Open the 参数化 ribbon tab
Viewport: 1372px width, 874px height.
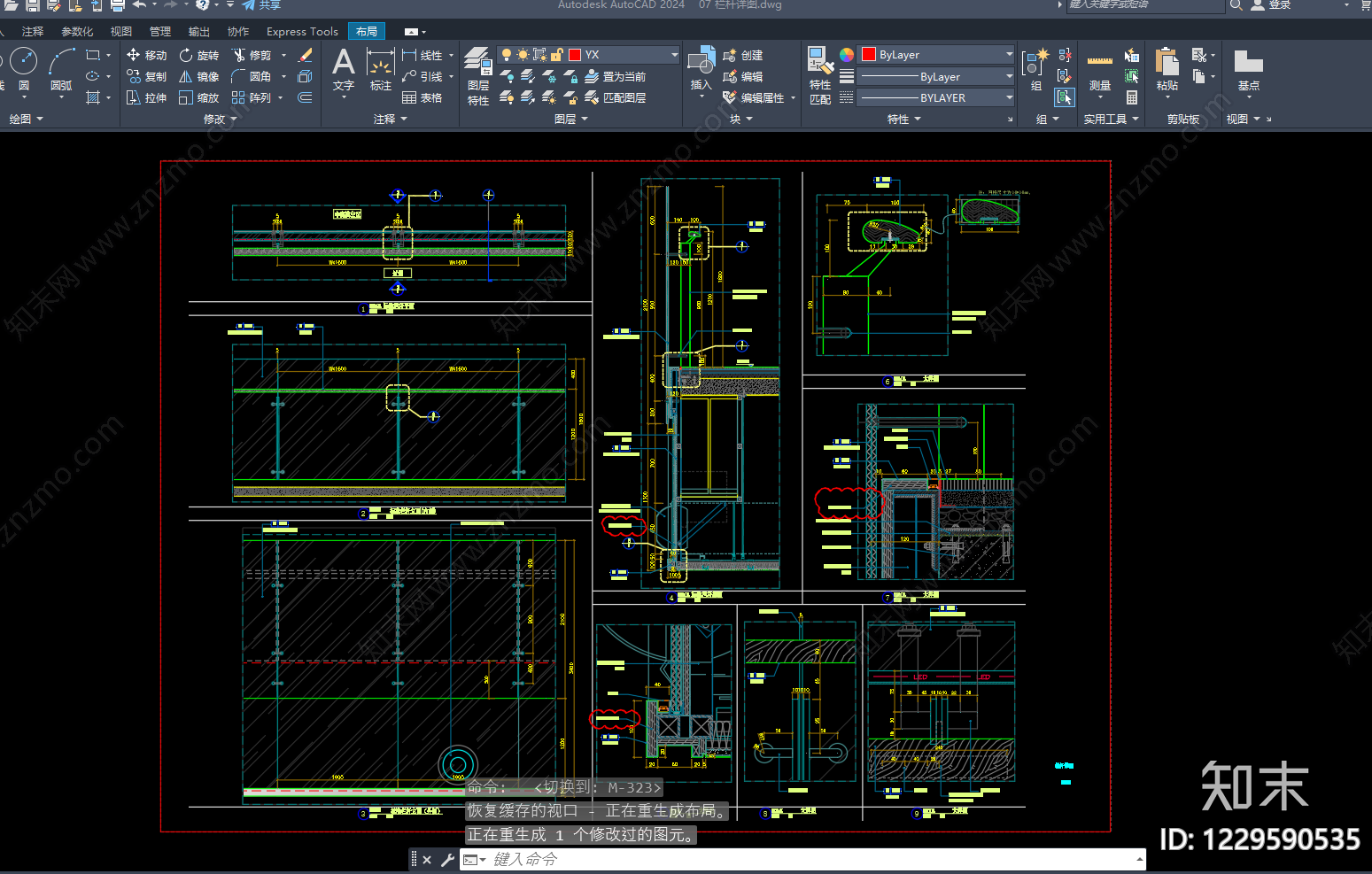coord(77,31)
